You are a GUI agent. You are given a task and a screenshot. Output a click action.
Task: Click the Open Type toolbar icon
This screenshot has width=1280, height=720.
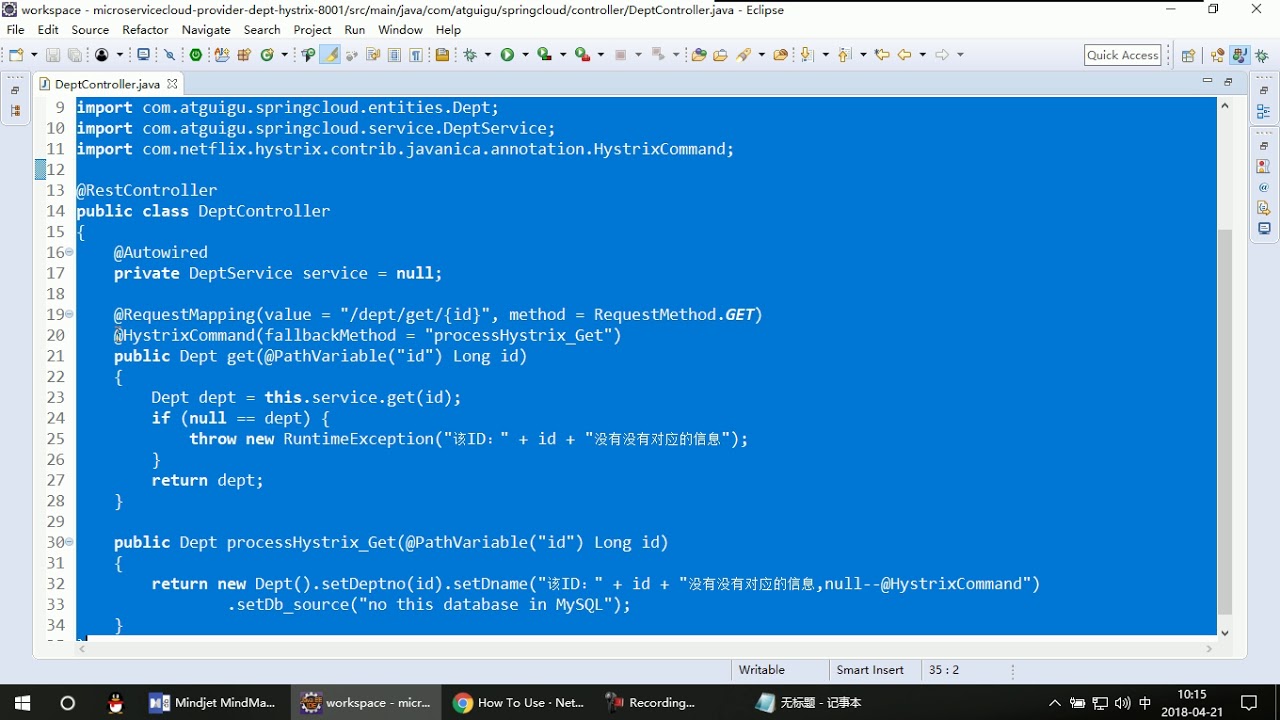[x=699, y=55]
